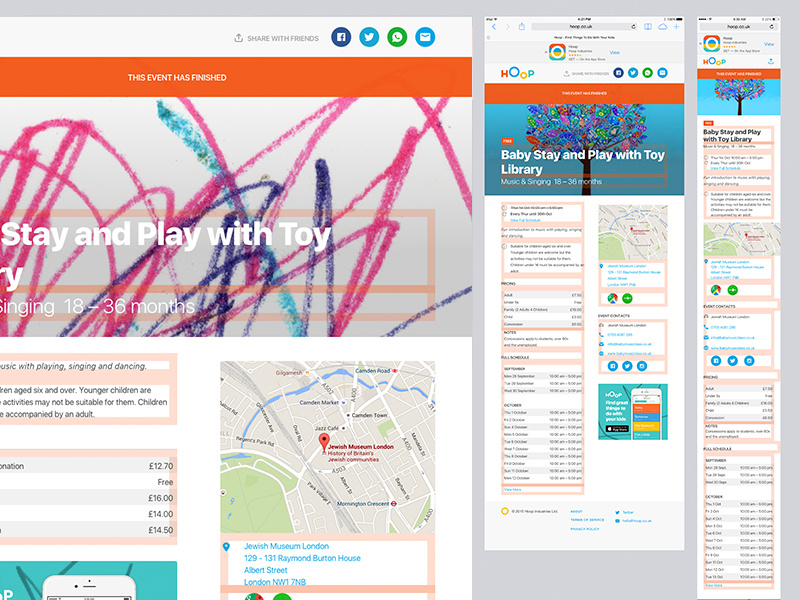Click the info@babymusicclass.co.uk email link
Viewport: 800px width, 600px height.
click(630, 346)
